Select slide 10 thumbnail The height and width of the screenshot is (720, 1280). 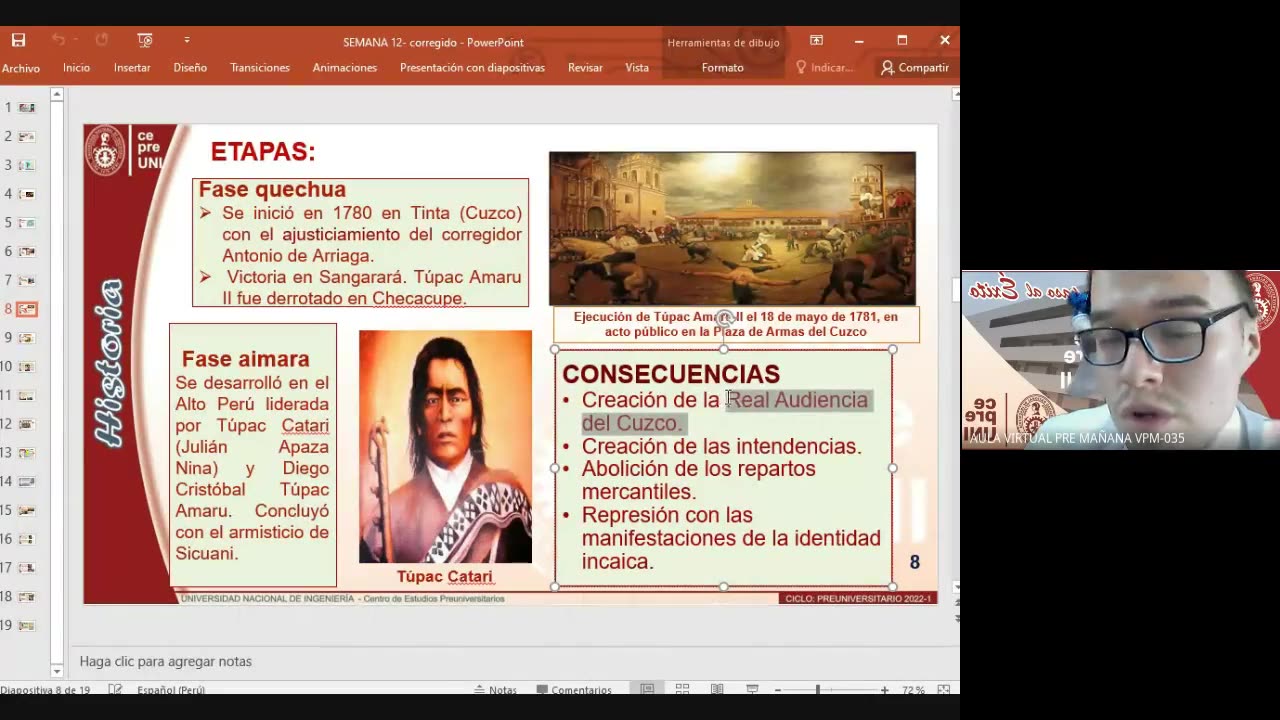(27, 367)
